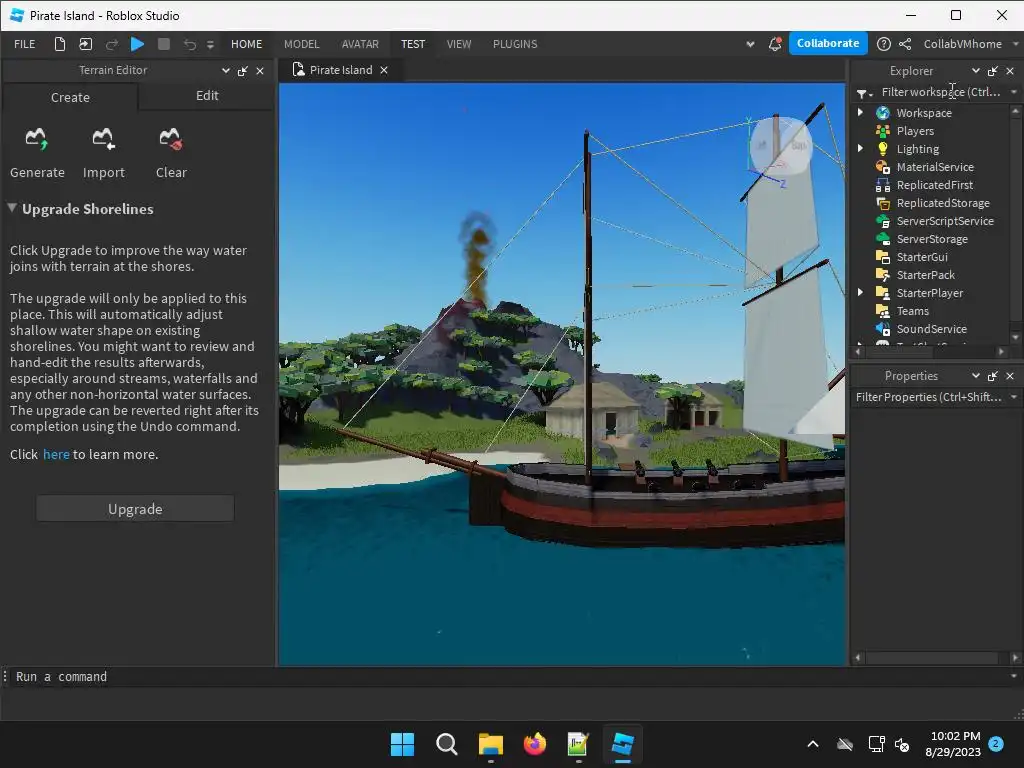Choose the Generate terrain tool

tap(37, 154)
